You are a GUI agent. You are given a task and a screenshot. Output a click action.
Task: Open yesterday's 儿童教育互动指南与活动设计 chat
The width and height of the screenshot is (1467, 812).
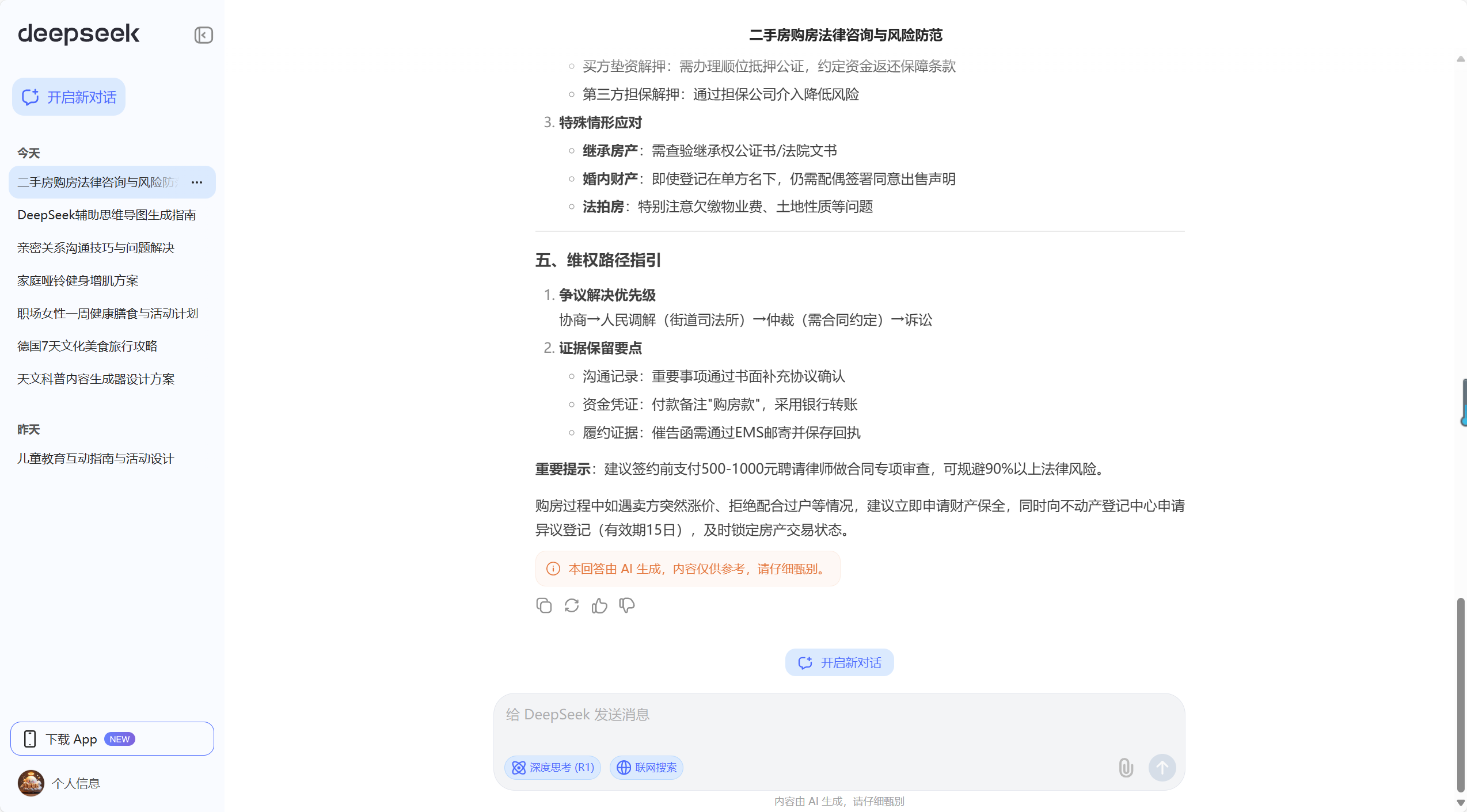[96, 459]
